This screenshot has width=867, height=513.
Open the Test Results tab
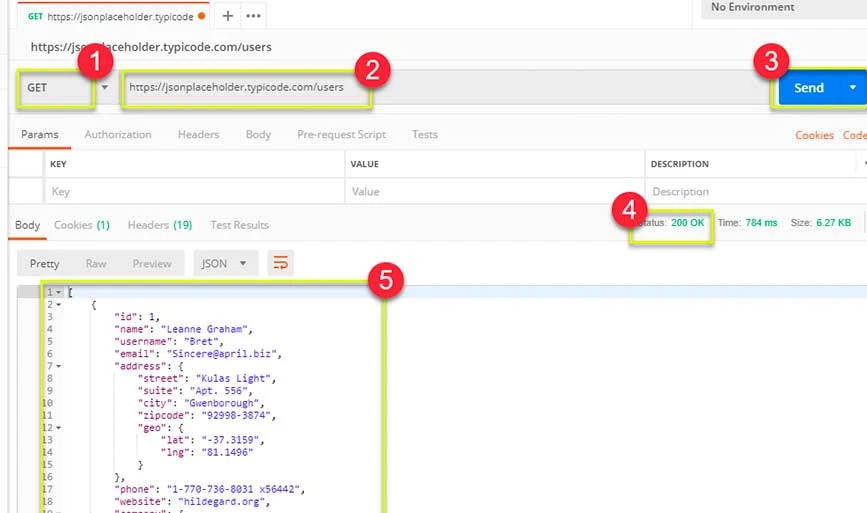239,225
